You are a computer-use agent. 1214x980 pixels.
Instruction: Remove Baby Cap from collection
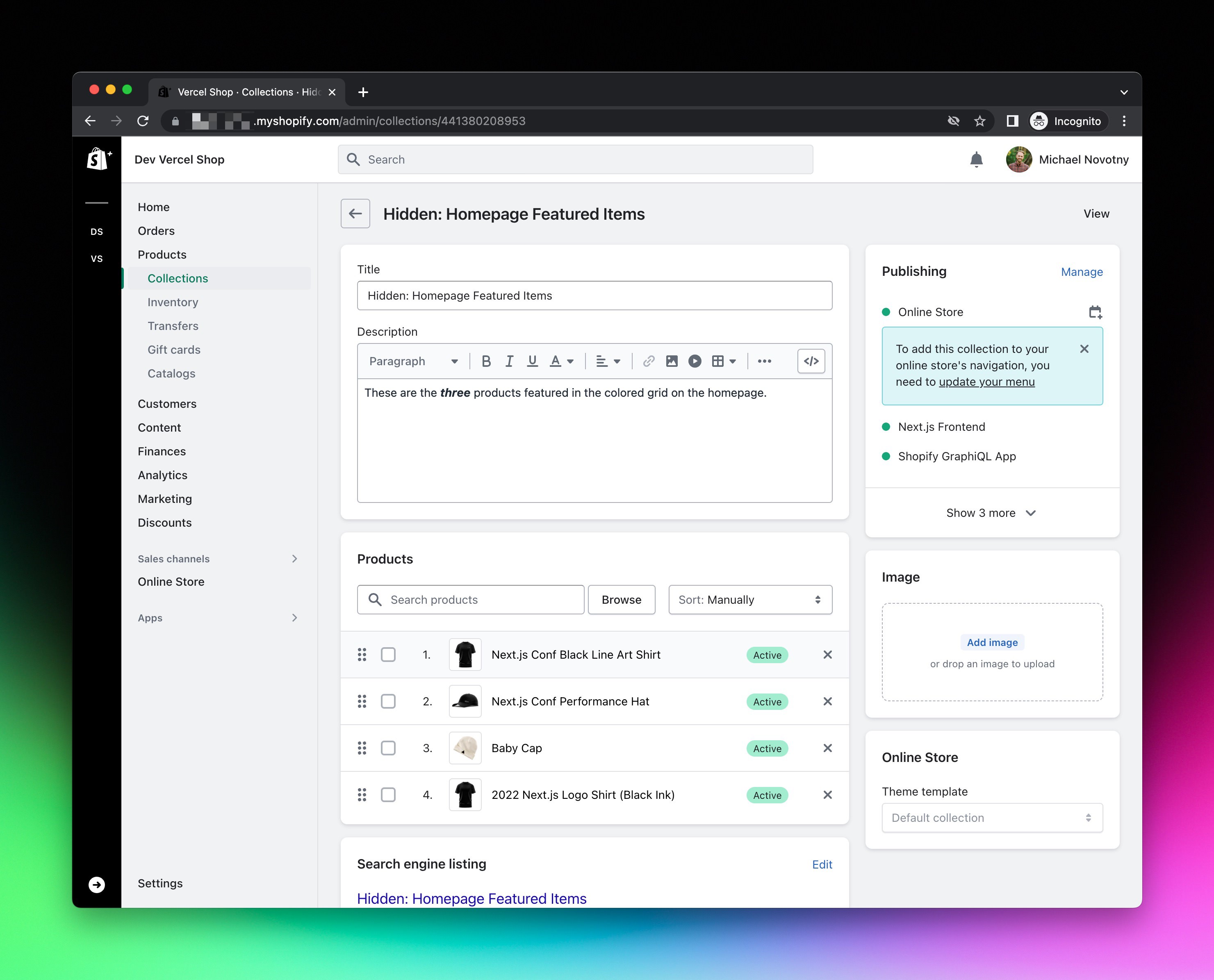pos(828,748)
